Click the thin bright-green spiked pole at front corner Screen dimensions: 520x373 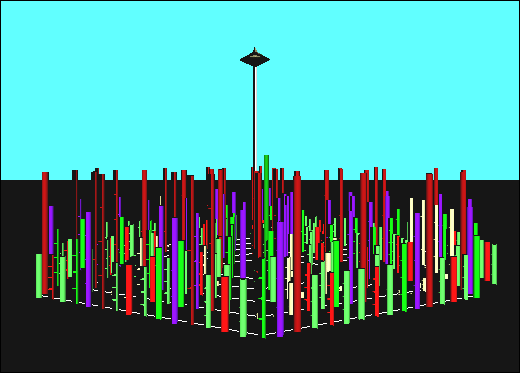tap(264, 298)
